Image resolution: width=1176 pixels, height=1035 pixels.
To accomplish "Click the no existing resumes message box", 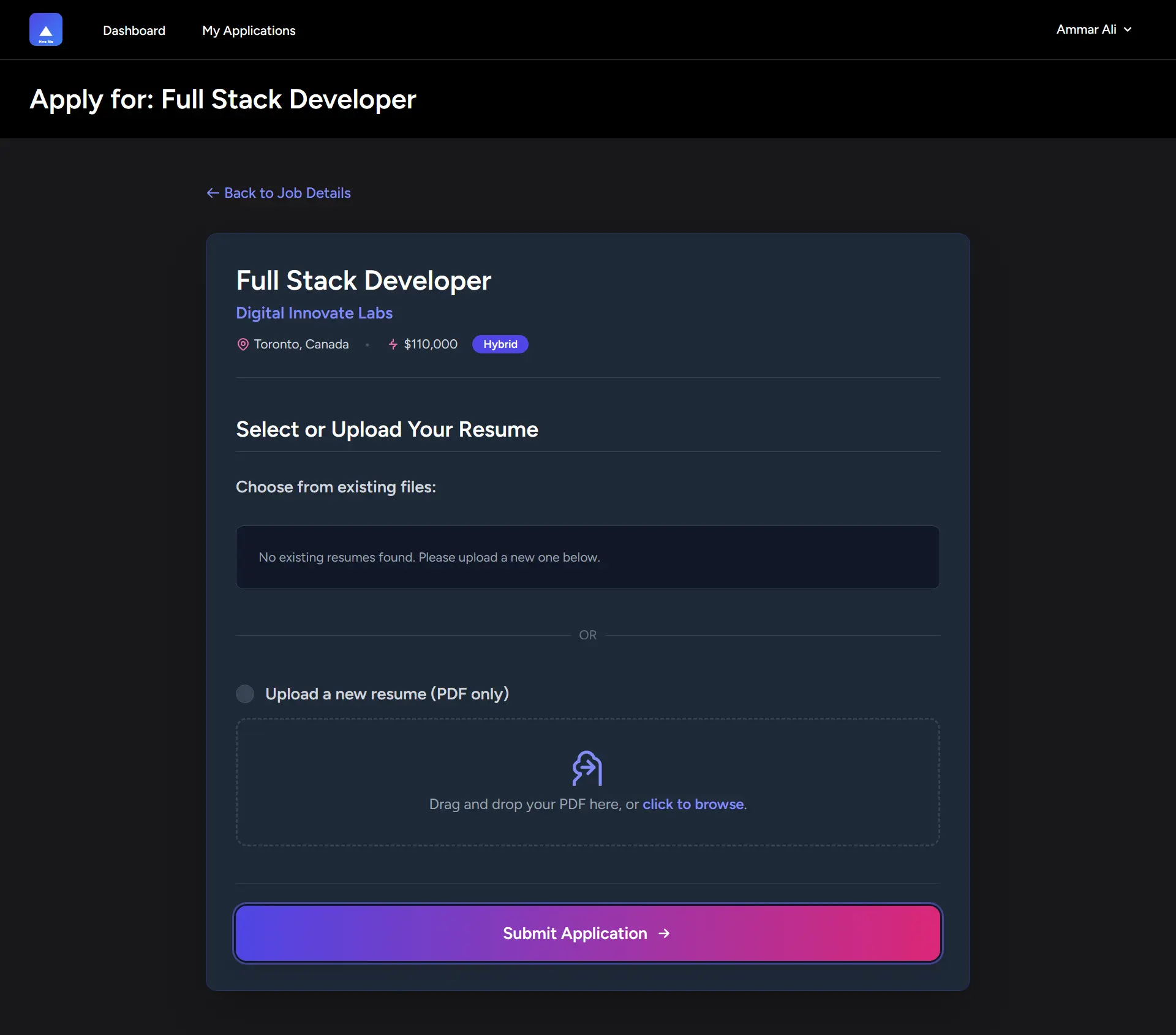I will click(x=587, y=557).
